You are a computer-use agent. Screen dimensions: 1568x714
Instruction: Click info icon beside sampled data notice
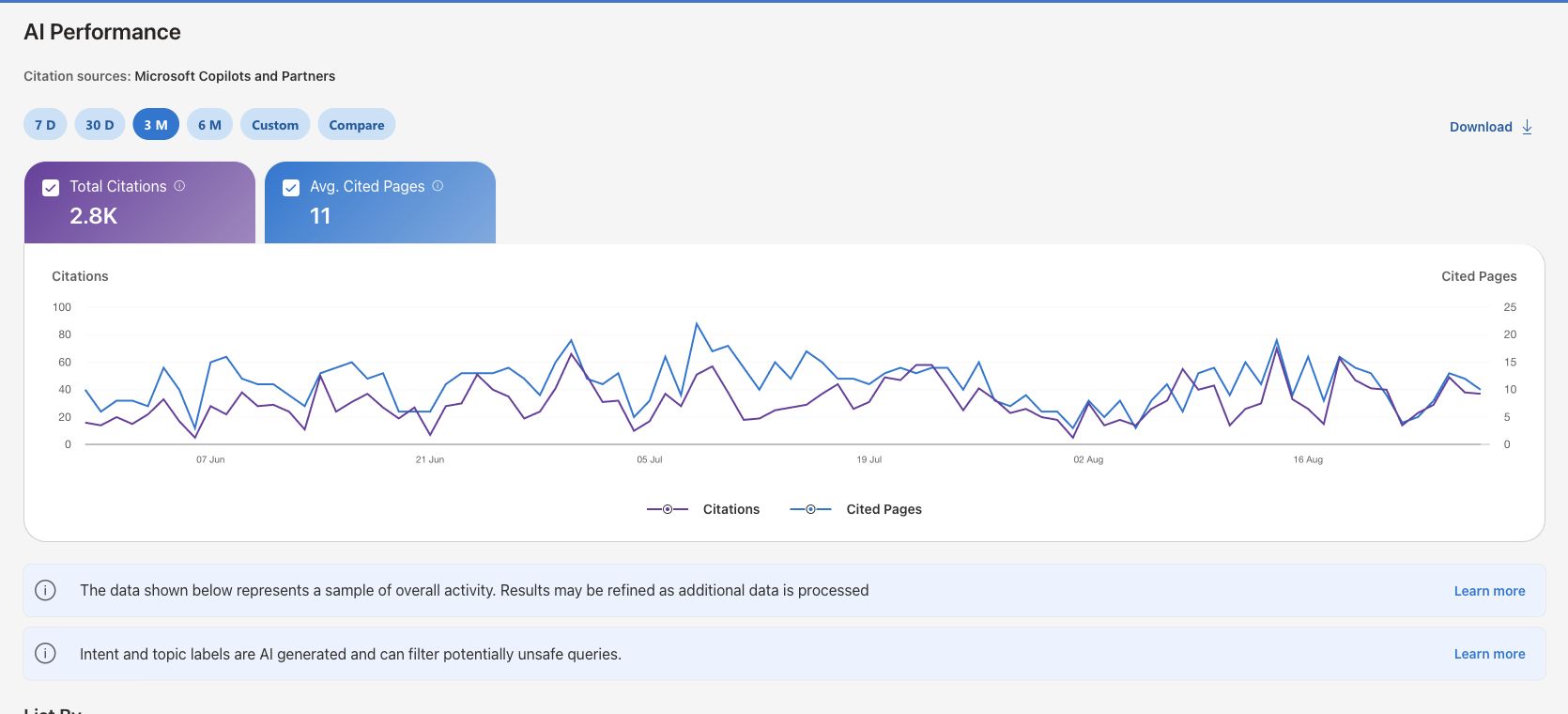45,590
